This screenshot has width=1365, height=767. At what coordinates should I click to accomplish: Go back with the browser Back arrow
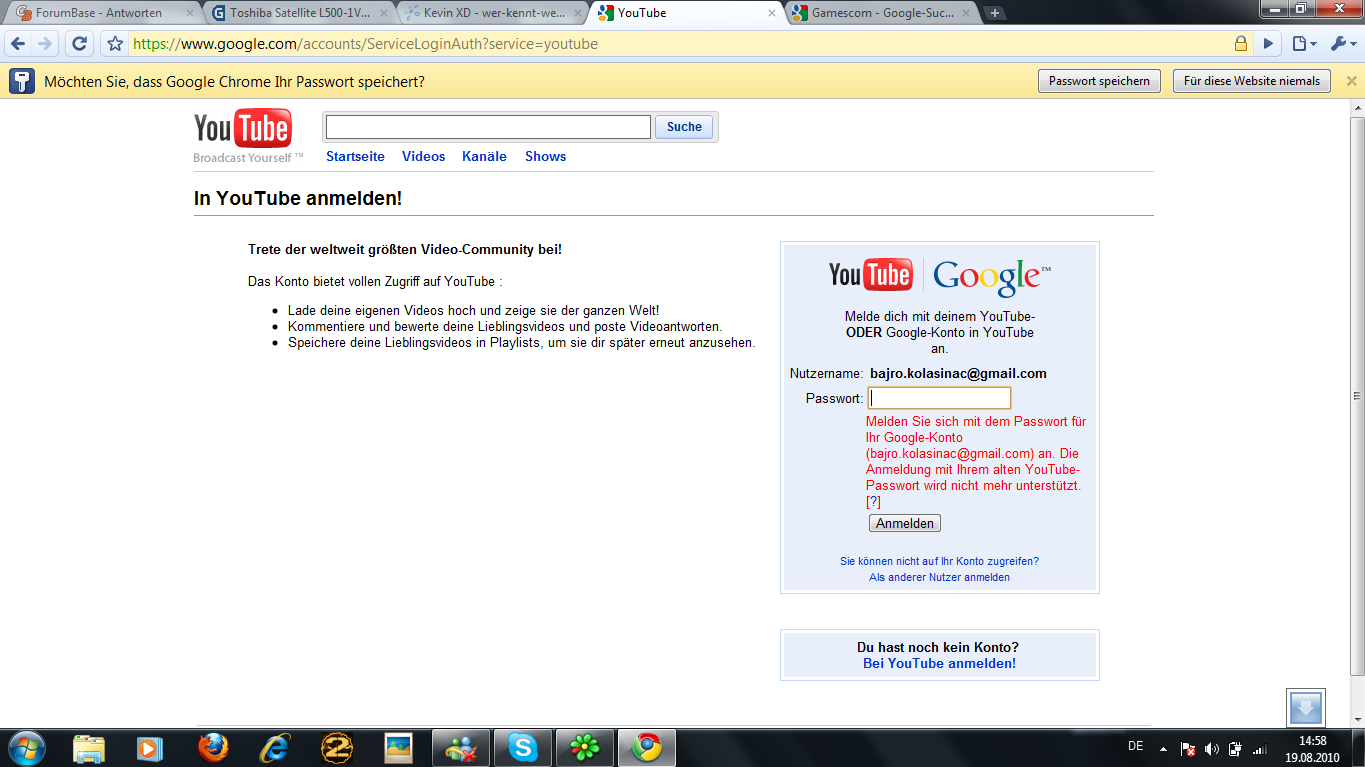point(18,44)
